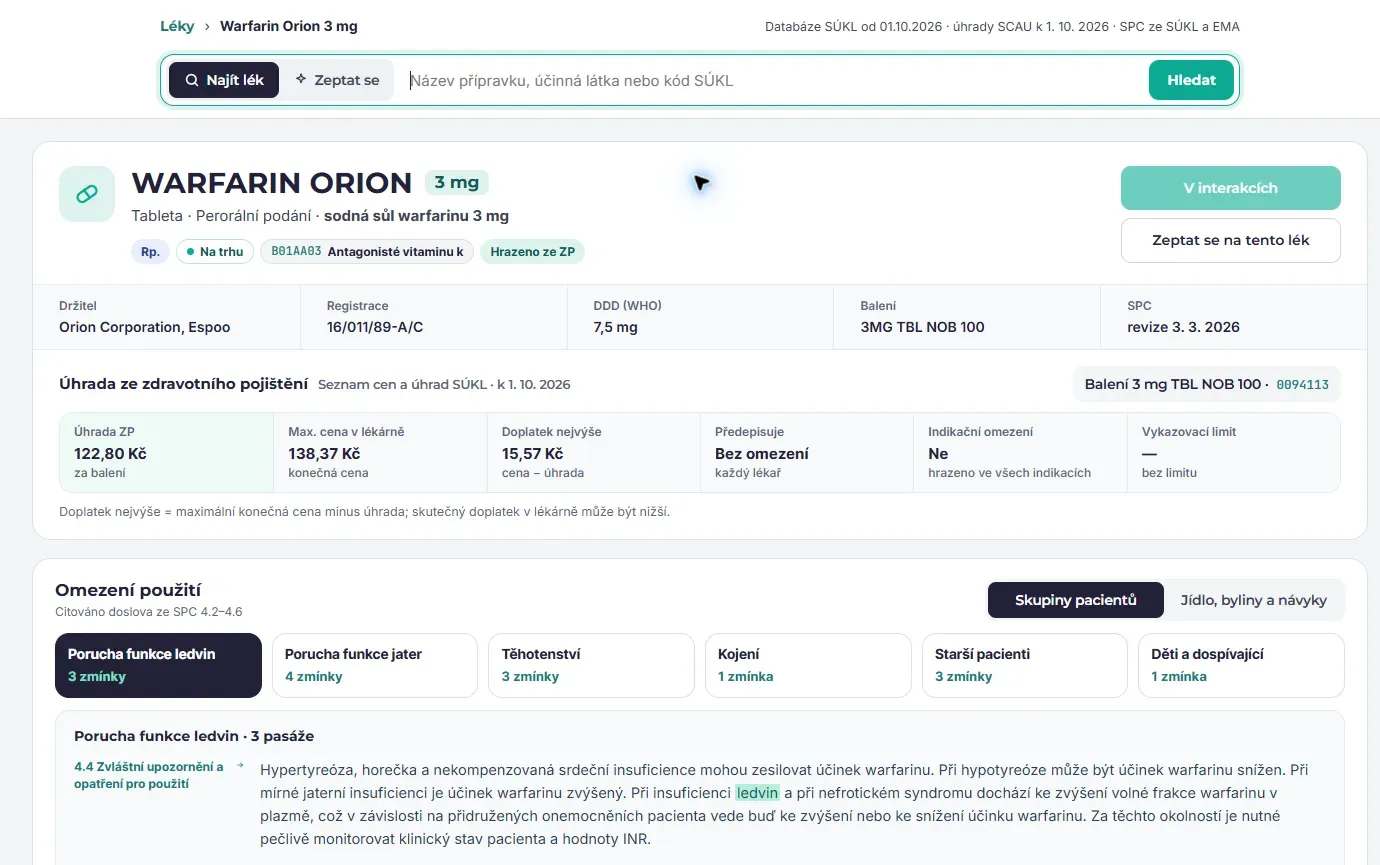Click the highlighted word ledvin in passage

click(x=757, y=793)
